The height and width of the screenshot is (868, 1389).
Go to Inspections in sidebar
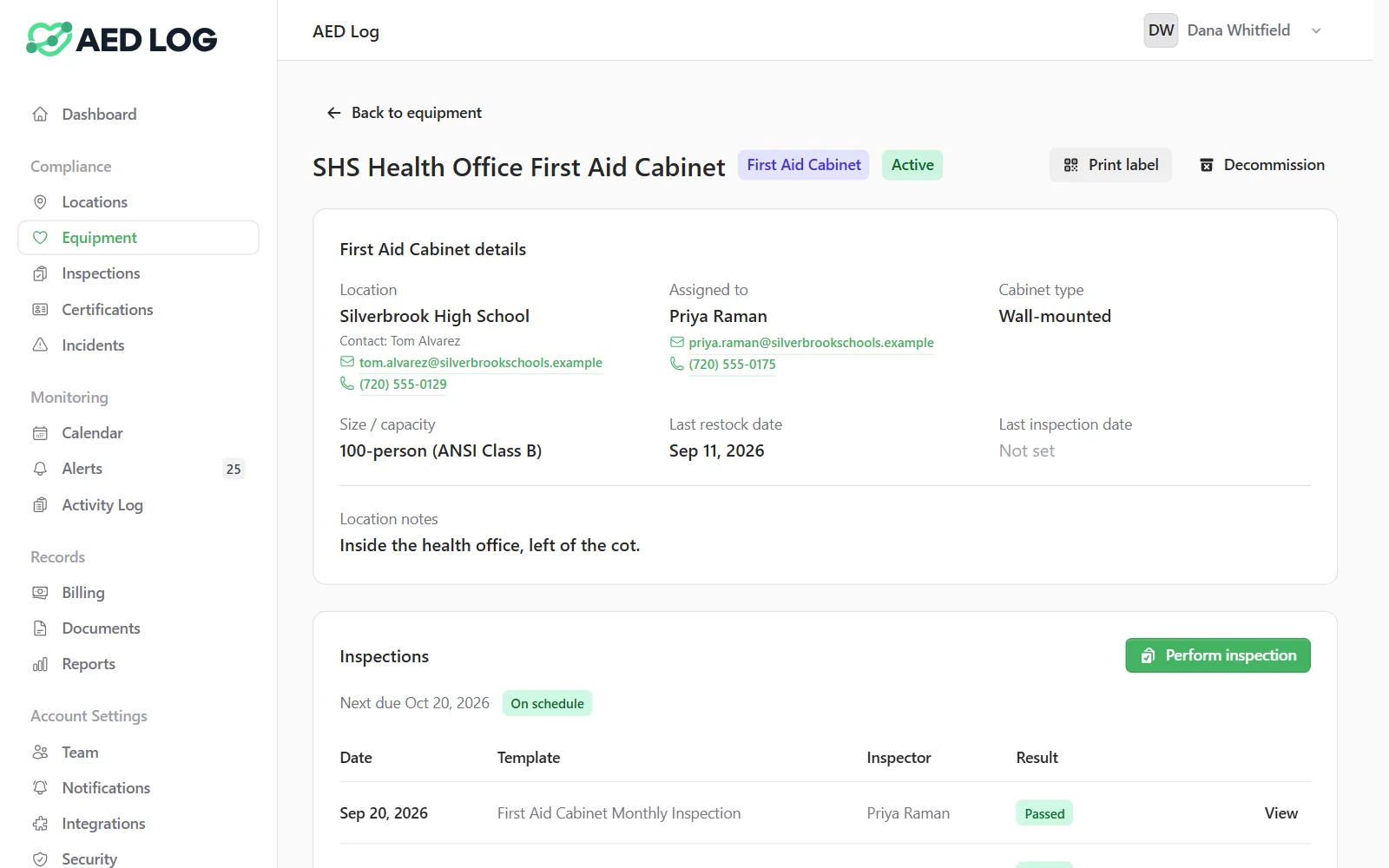point(138,273)
